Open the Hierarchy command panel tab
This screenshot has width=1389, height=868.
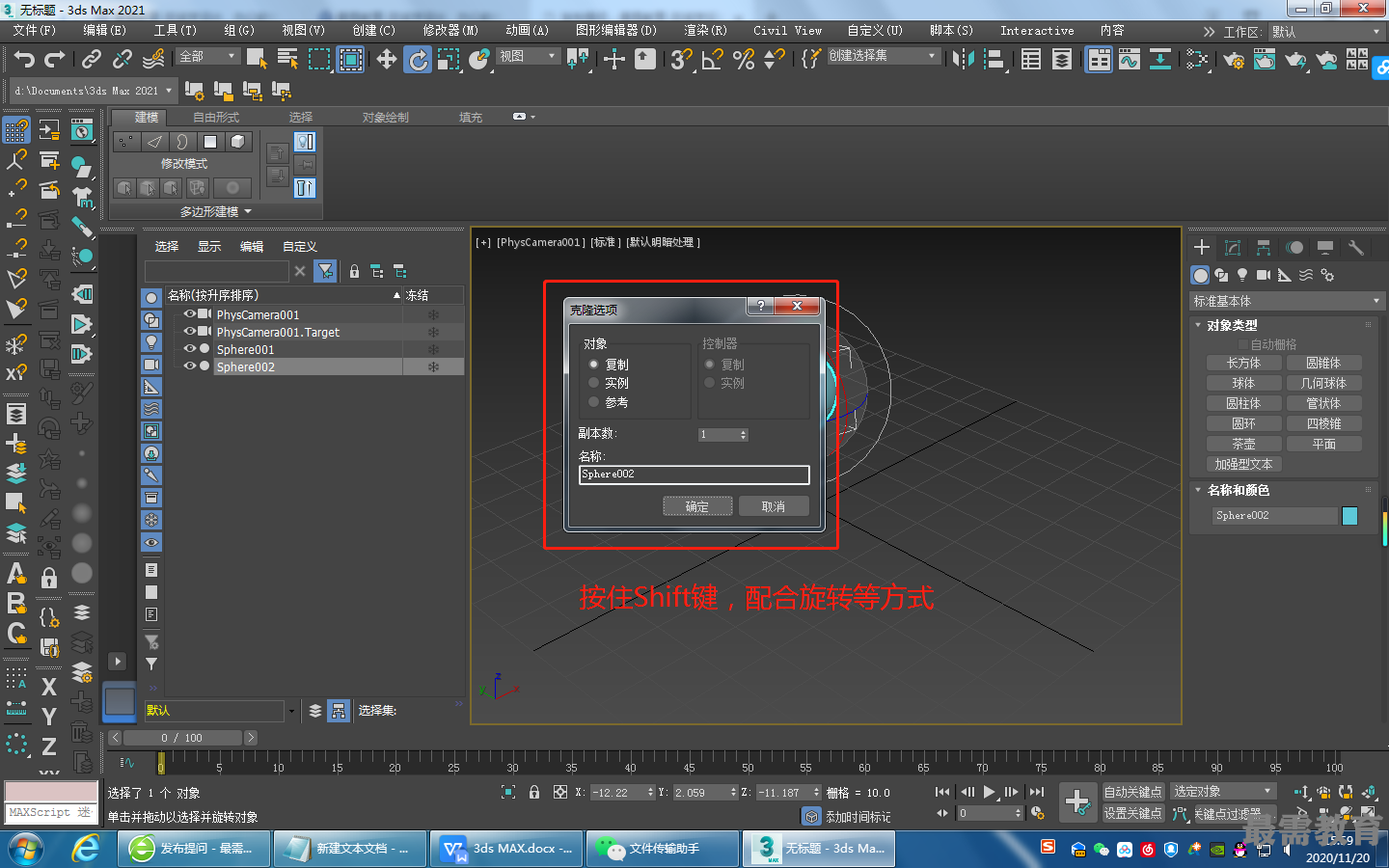point(1264,248)
